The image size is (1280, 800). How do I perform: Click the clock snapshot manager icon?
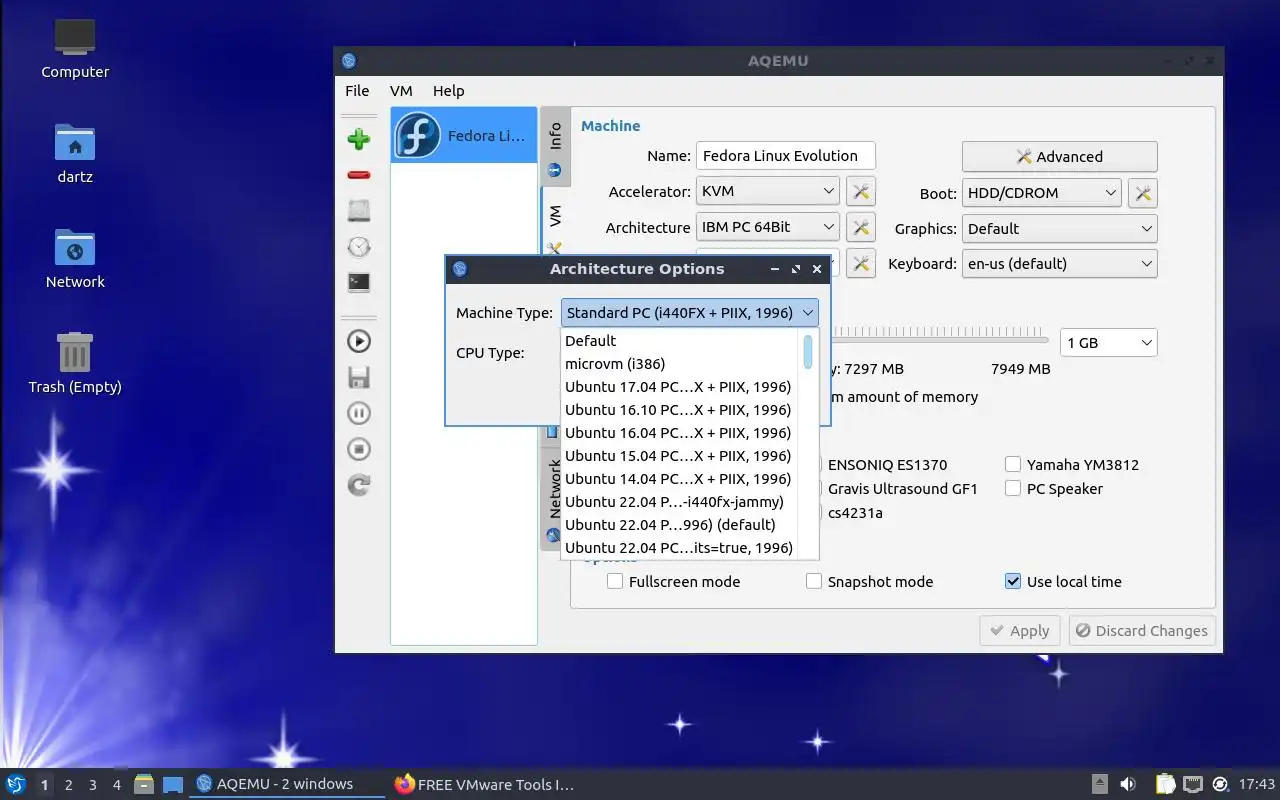(359, 247)
